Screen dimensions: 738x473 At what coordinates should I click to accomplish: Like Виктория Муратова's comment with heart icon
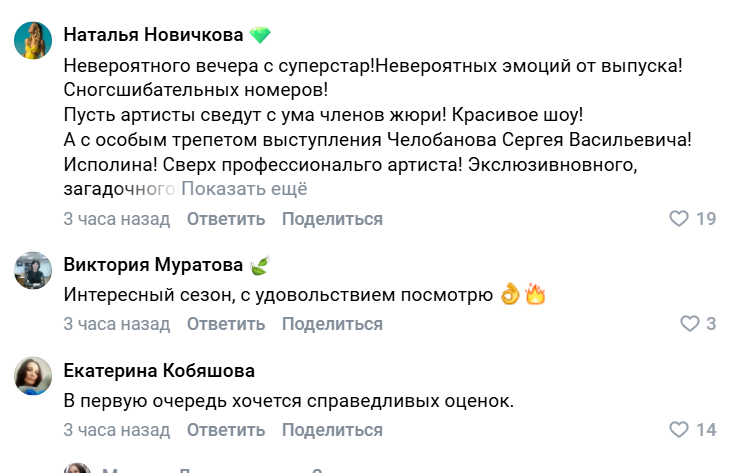[x=689, y=324]
